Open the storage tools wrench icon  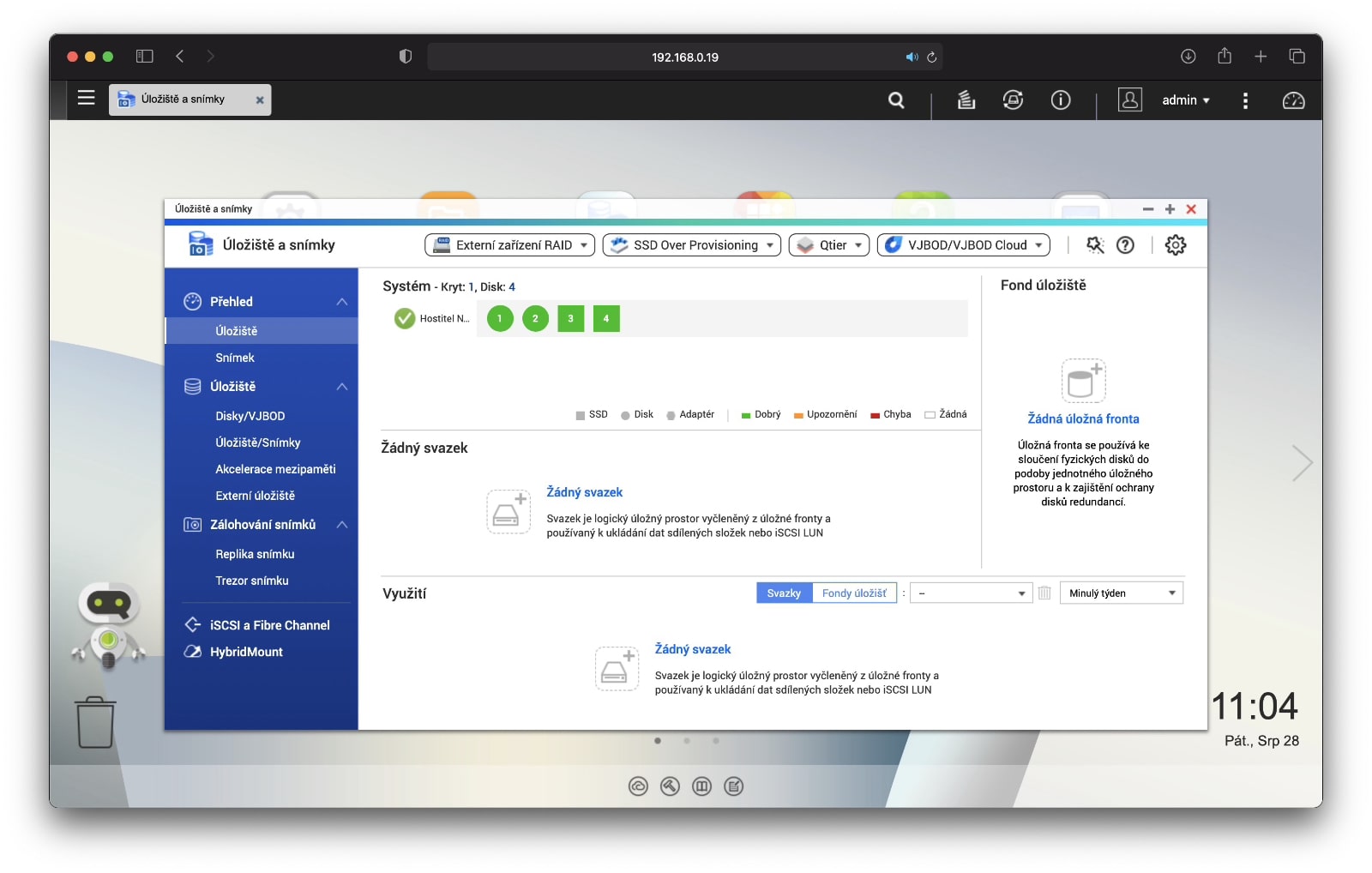pyautogui.click(x=1095, y=245)
